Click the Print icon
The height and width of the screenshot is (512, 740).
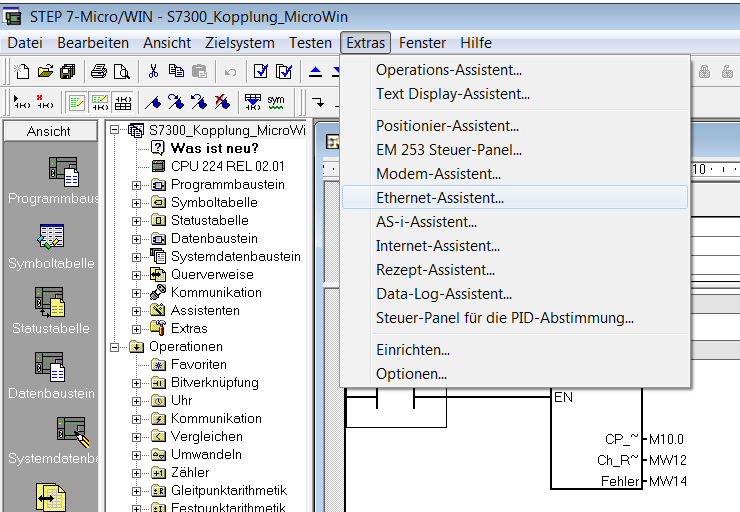[99, 72]
